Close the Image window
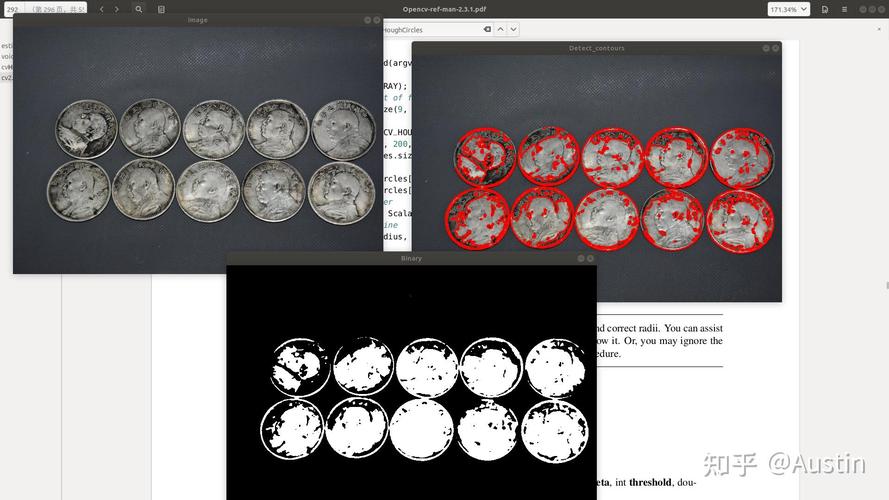Screen dimensions: 889x500 coord(377,20)
